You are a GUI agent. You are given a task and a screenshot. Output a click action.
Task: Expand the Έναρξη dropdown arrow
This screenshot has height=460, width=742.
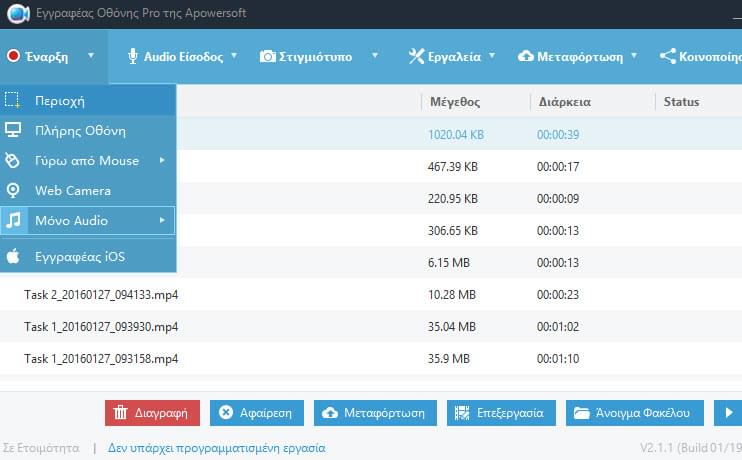click(91, 56)
